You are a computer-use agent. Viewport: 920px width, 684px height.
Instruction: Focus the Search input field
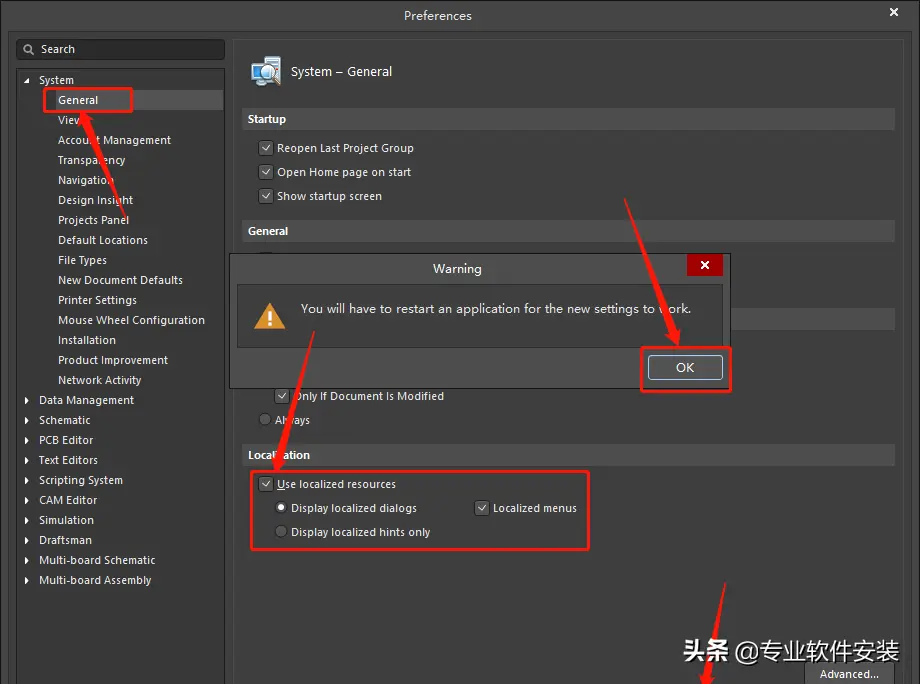coord(120,49)
